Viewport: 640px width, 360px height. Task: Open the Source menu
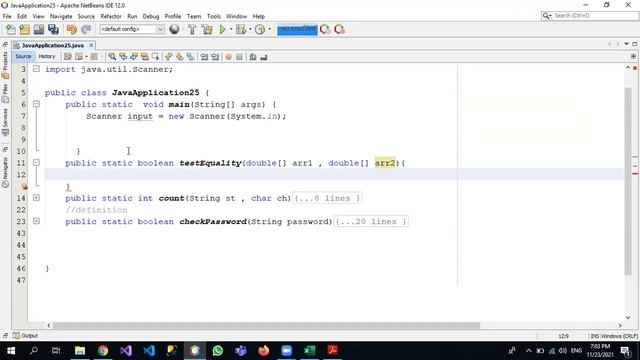click(x=86, y=16)
